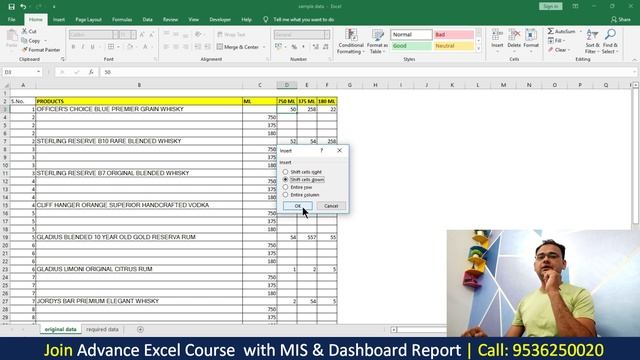The height and width of the screenshot is (360, 640).
Task: Click the Fill Color bucket icon
Action: 130,47
